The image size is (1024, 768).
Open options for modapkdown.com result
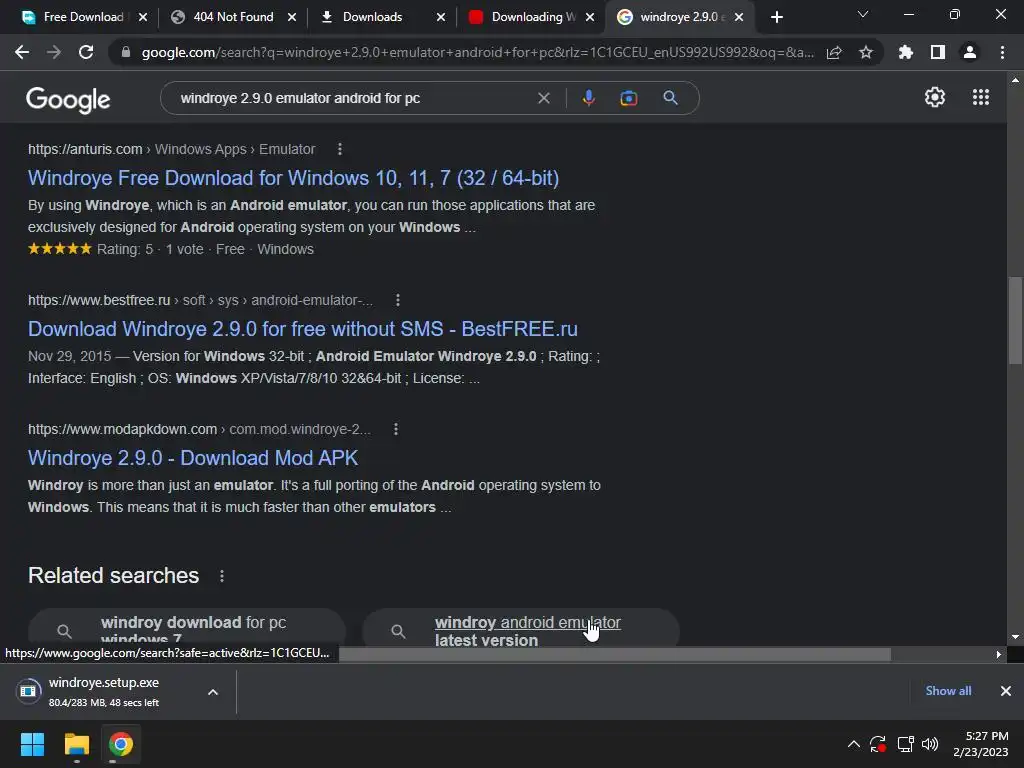tap(396, 429)
